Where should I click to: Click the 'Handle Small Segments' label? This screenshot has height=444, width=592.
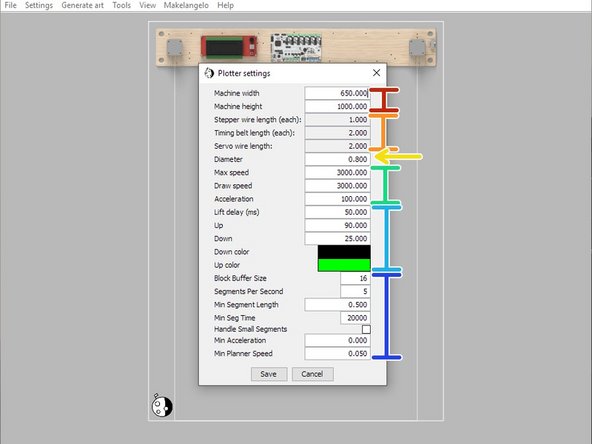pos(250,329)
